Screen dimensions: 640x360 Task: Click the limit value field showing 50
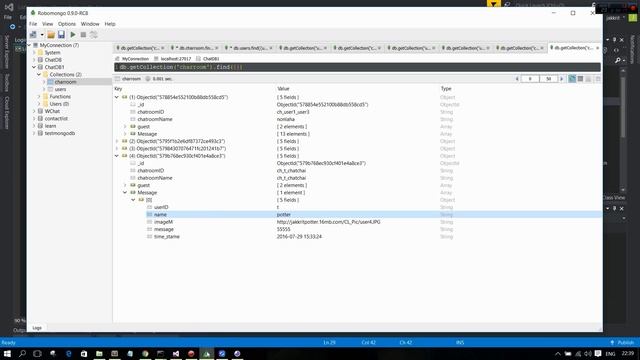(549, 79)
